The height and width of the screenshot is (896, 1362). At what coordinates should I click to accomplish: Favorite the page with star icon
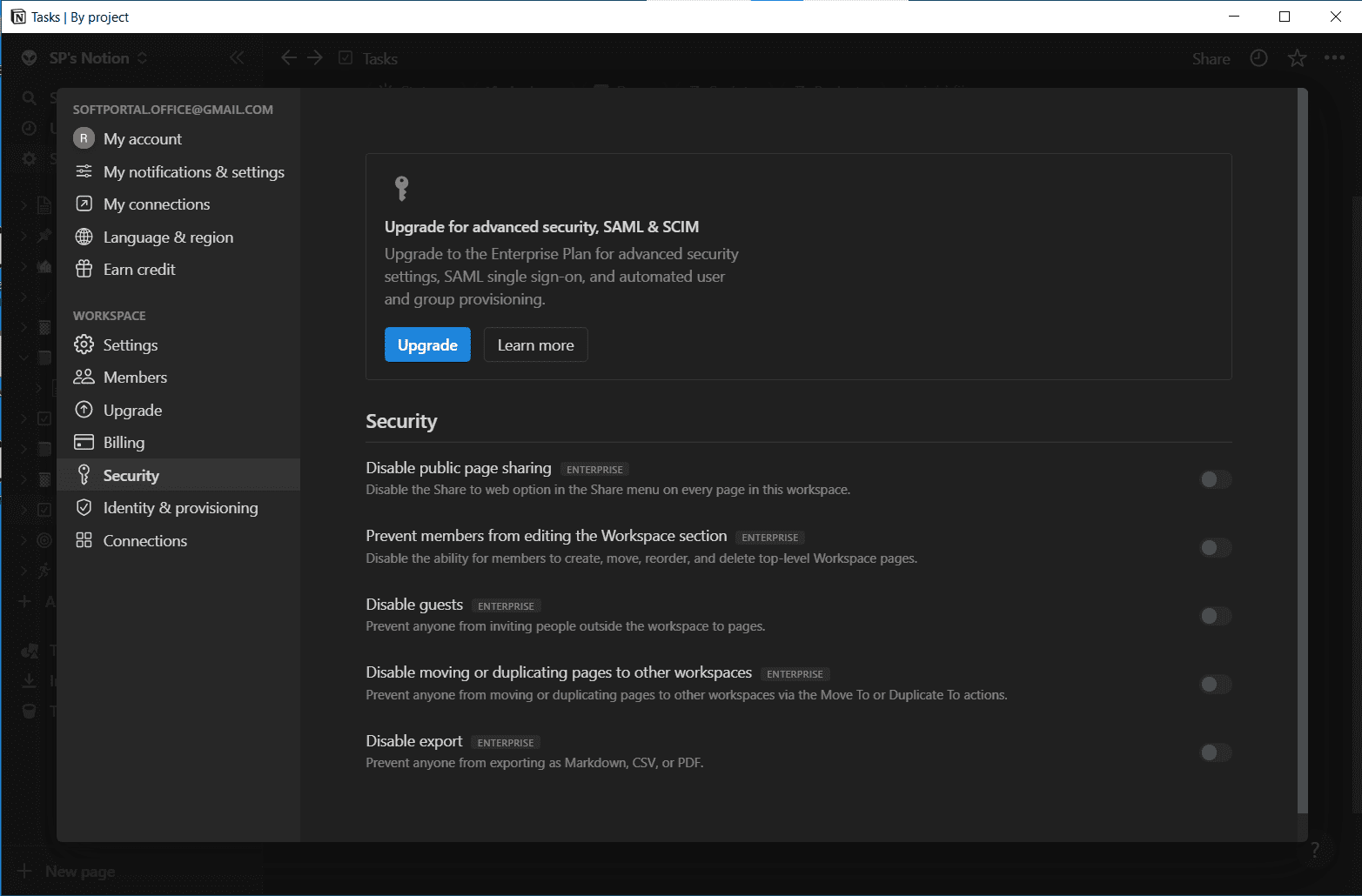click(1297, 58)
